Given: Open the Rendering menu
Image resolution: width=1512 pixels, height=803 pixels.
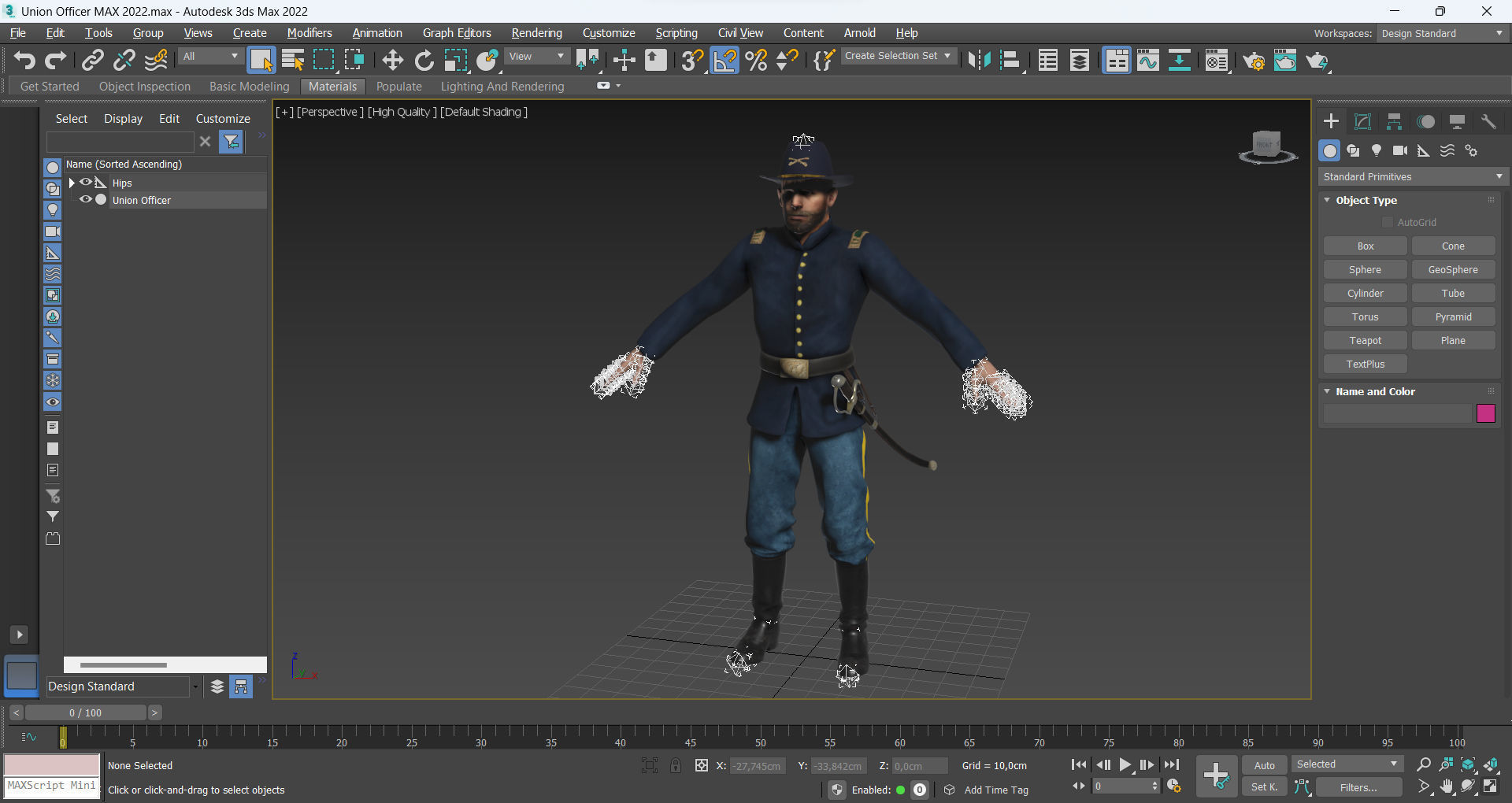Looking at the screenshot, I should 536,33.
